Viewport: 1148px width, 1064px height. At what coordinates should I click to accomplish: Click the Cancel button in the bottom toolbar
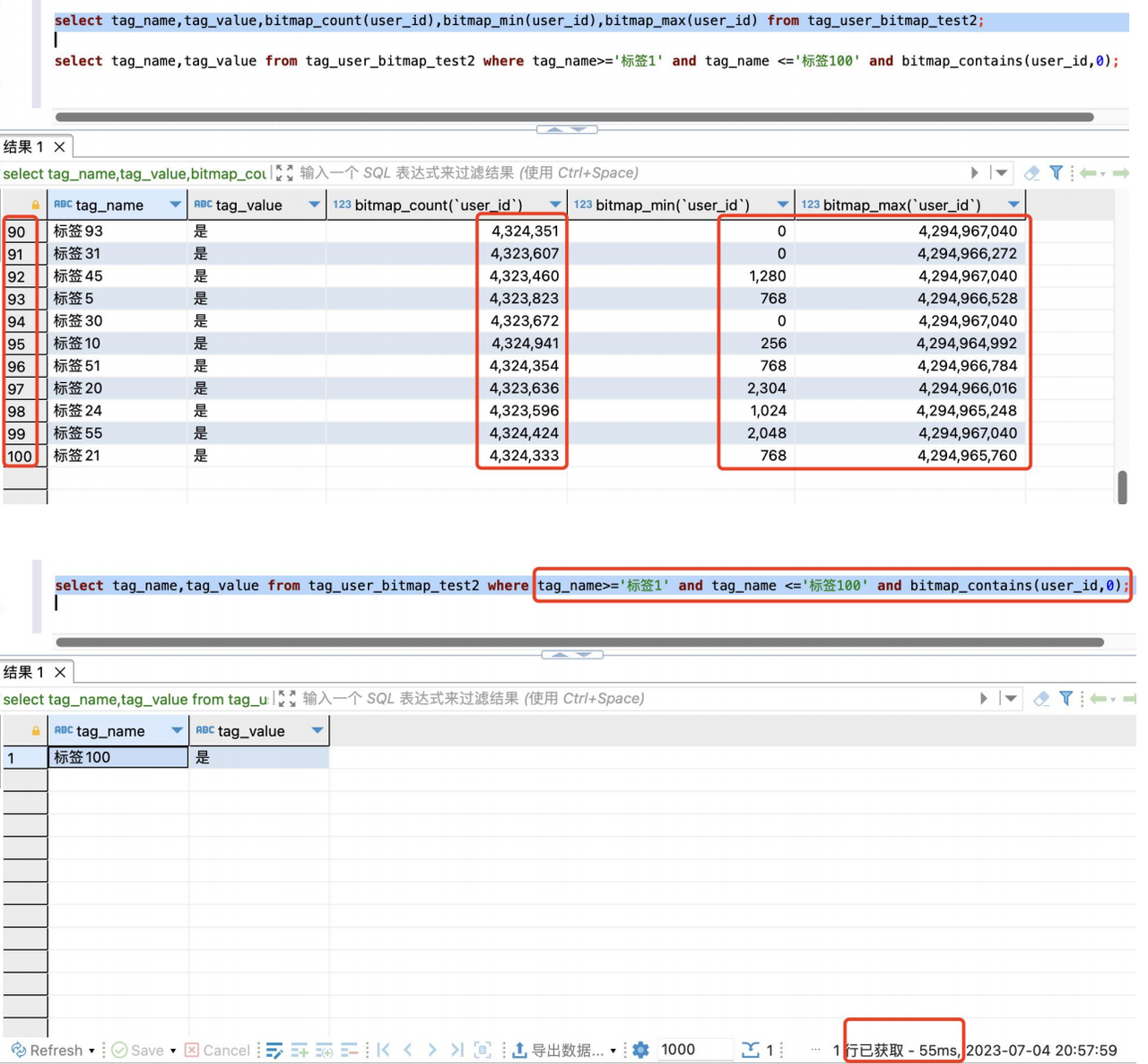[x=217, y=1050]
